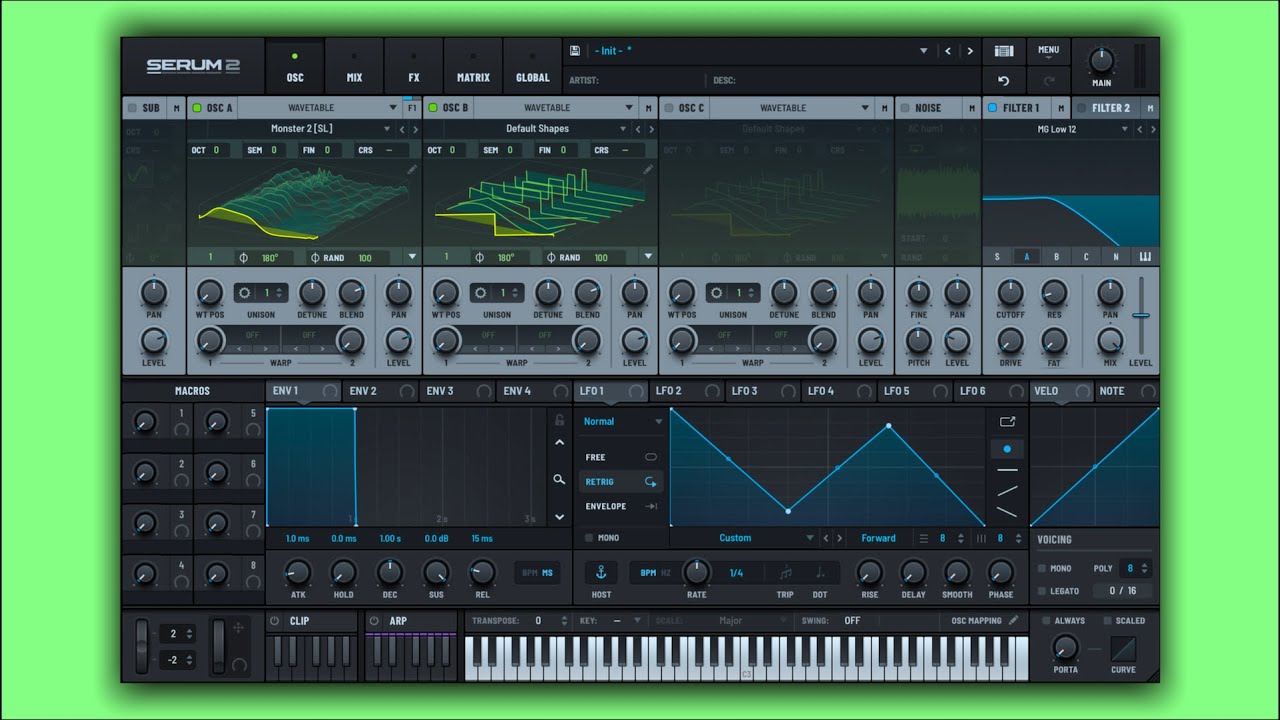Open the preset browser icon

(x=1004, y=51)
